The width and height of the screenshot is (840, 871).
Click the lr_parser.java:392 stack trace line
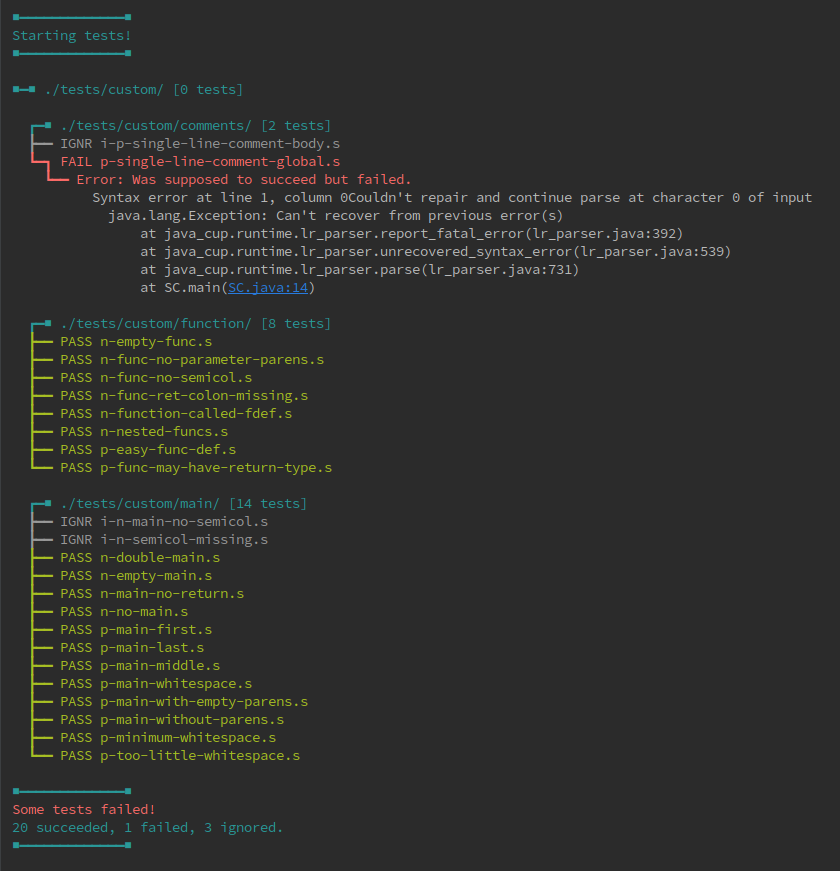[x=412, y=234]
